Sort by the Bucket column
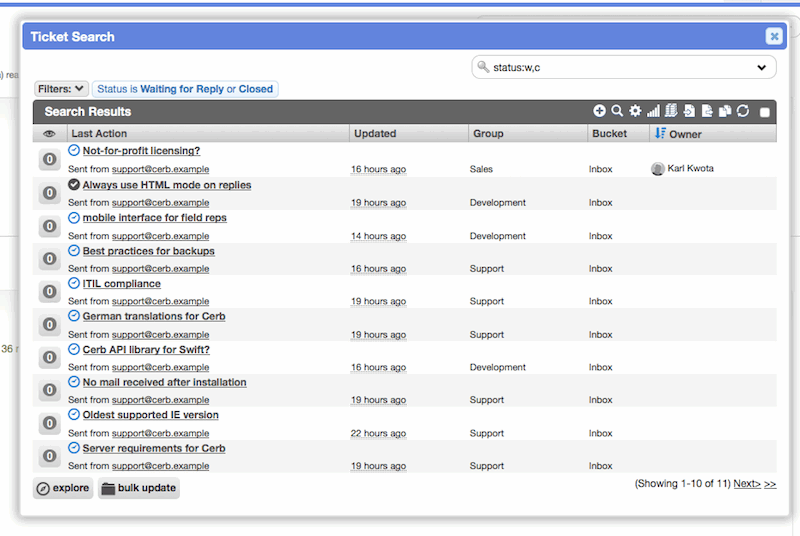 pyautogui.click(x=609, y=134)
